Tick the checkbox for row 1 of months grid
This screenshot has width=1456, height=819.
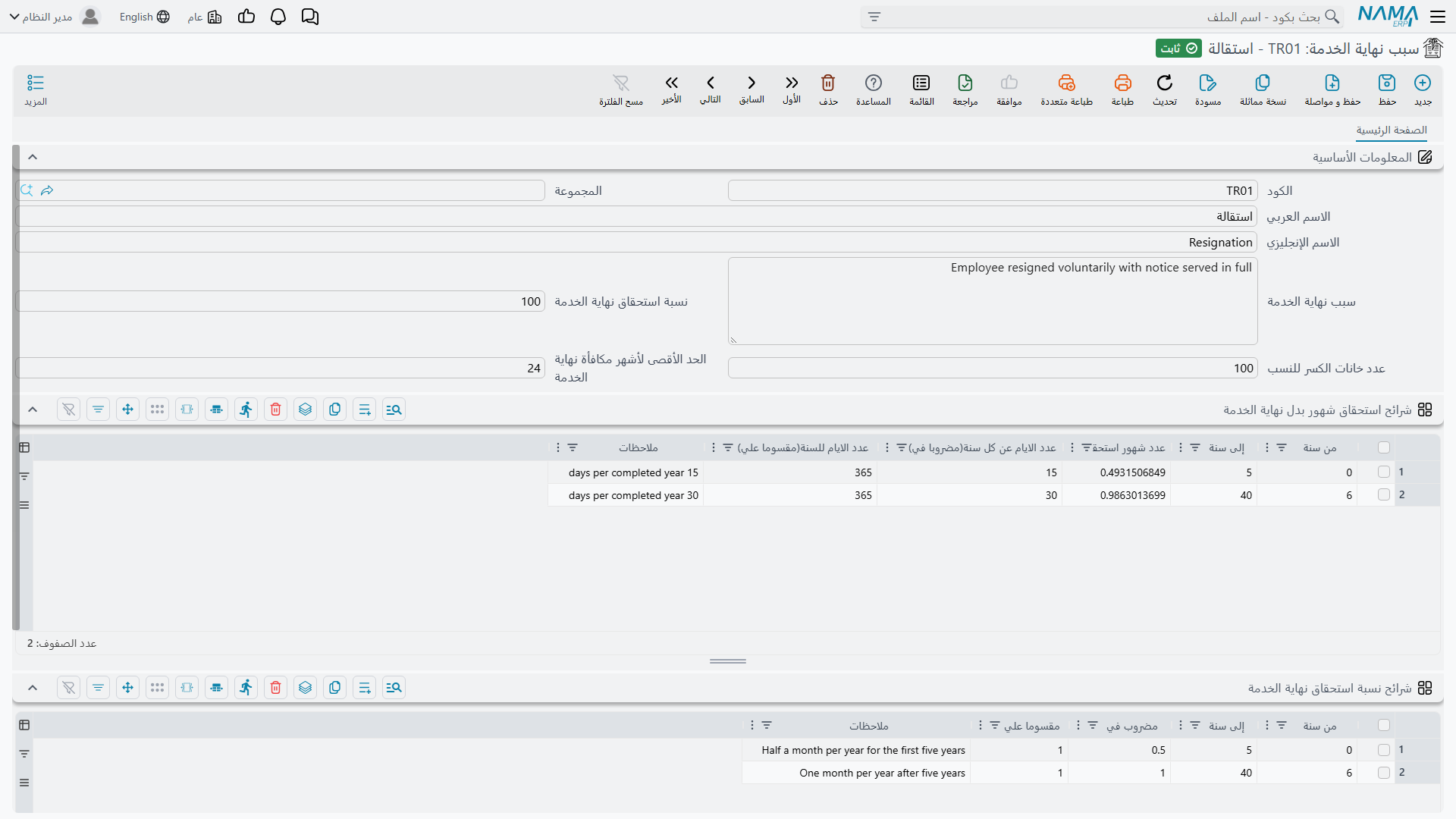1384,472
